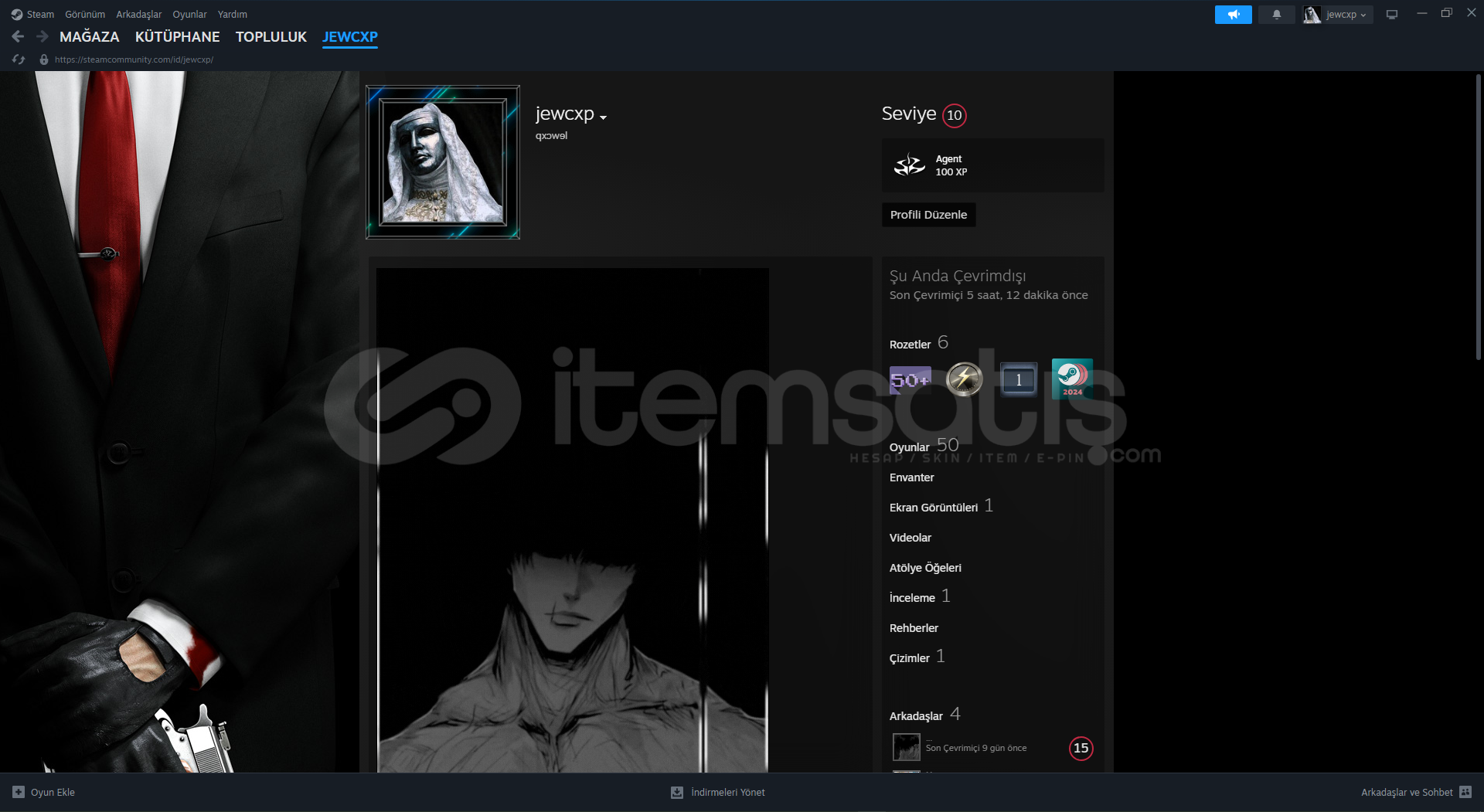Open the Agent badge with Hitman logo
The height and width of the screenshot is (812, 1484).
(910, 165)
